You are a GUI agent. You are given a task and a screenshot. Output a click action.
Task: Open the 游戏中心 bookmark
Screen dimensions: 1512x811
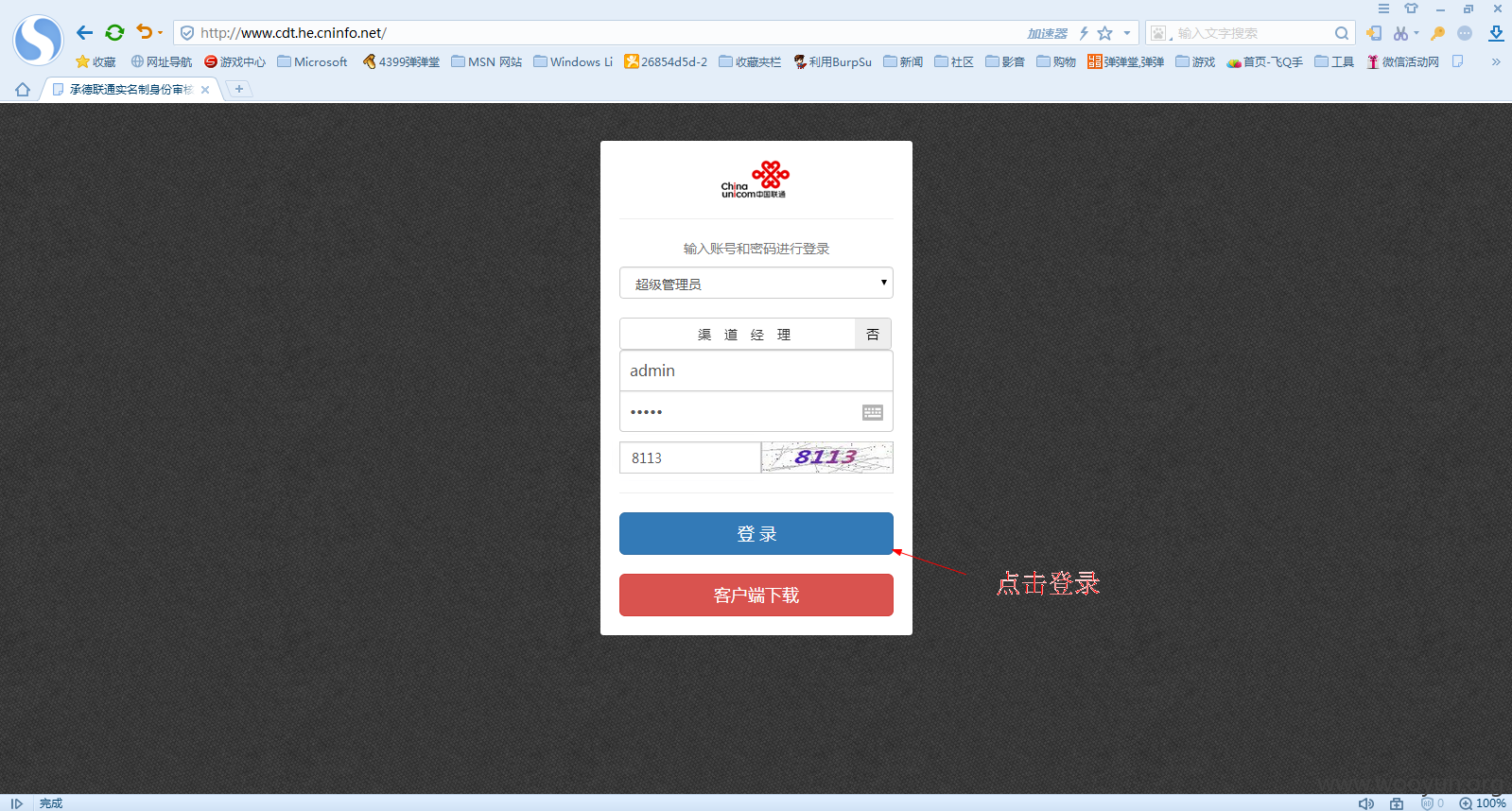pyautogui.click(x=235, y=61)
